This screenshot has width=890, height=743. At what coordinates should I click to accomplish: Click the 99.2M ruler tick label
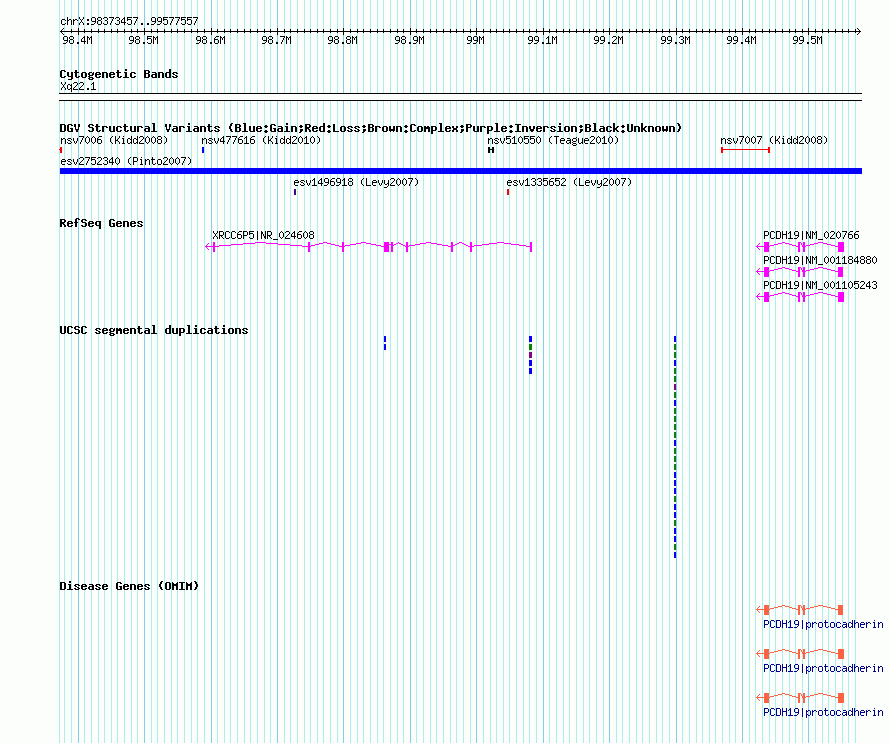click(x=608, y=40)
